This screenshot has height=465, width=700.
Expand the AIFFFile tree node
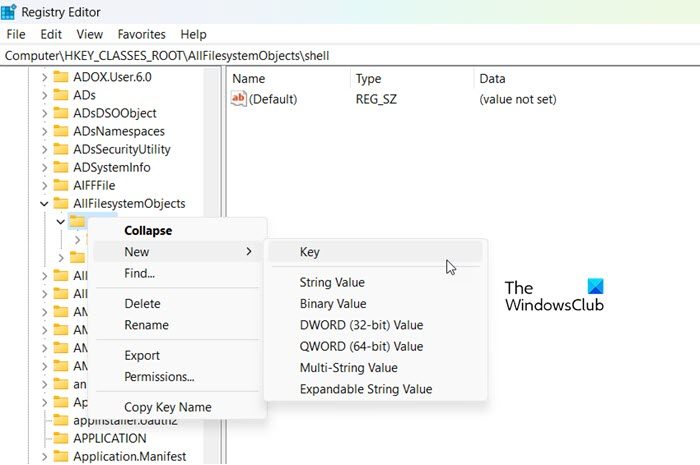coord(44,185)
